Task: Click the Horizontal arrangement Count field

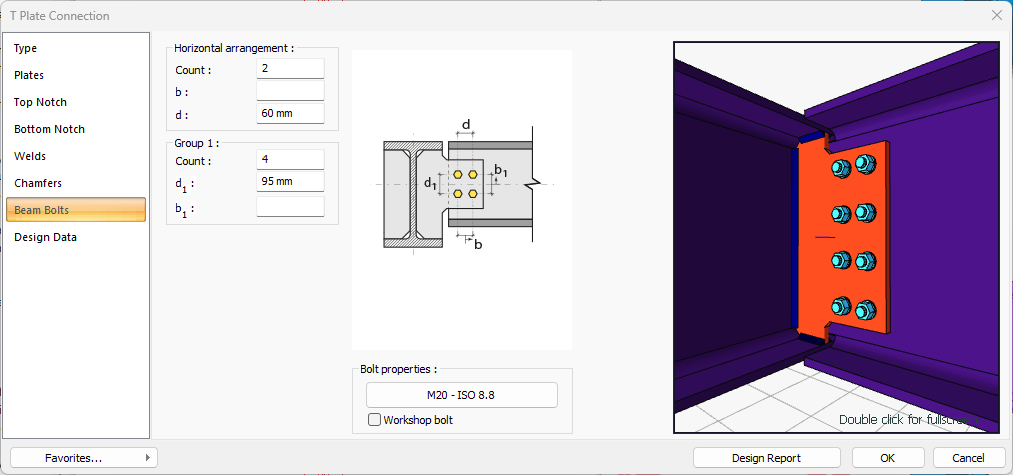Action: (x=290, y=69)
